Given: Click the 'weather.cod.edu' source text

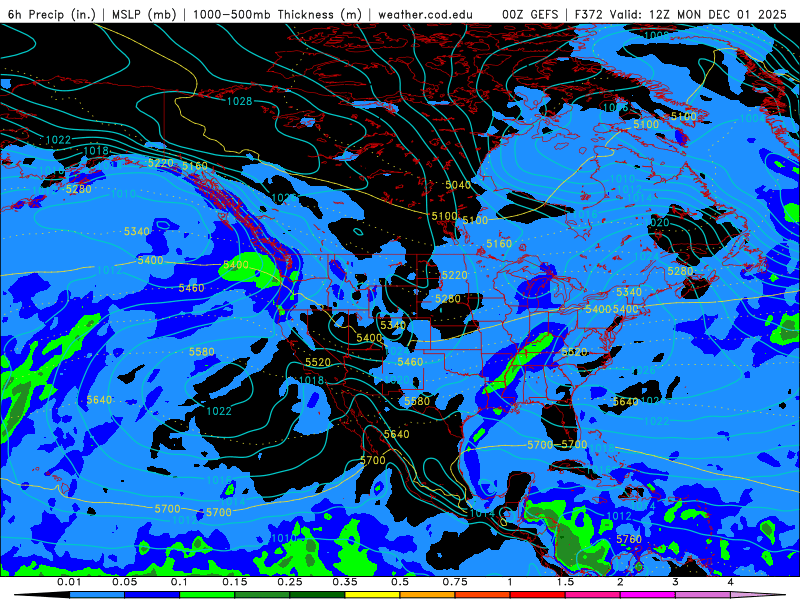Looking at the screenshot, I should click(425, 14).
